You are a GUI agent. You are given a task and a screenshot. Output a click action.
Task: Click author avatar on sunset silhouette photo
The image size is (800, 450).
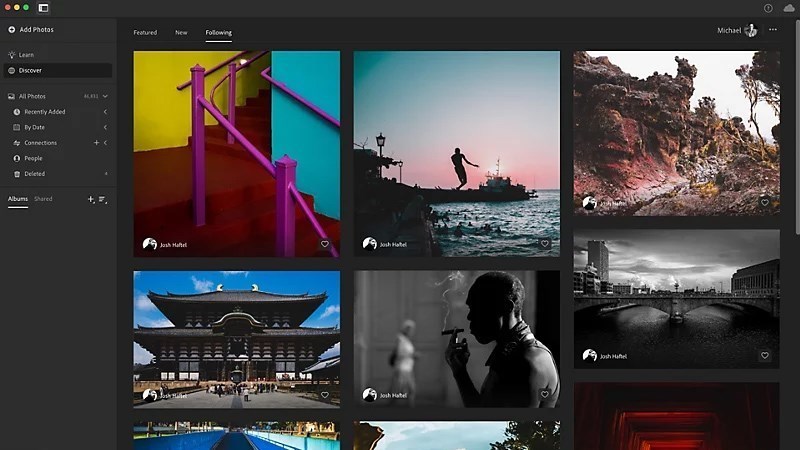(369, 244)
